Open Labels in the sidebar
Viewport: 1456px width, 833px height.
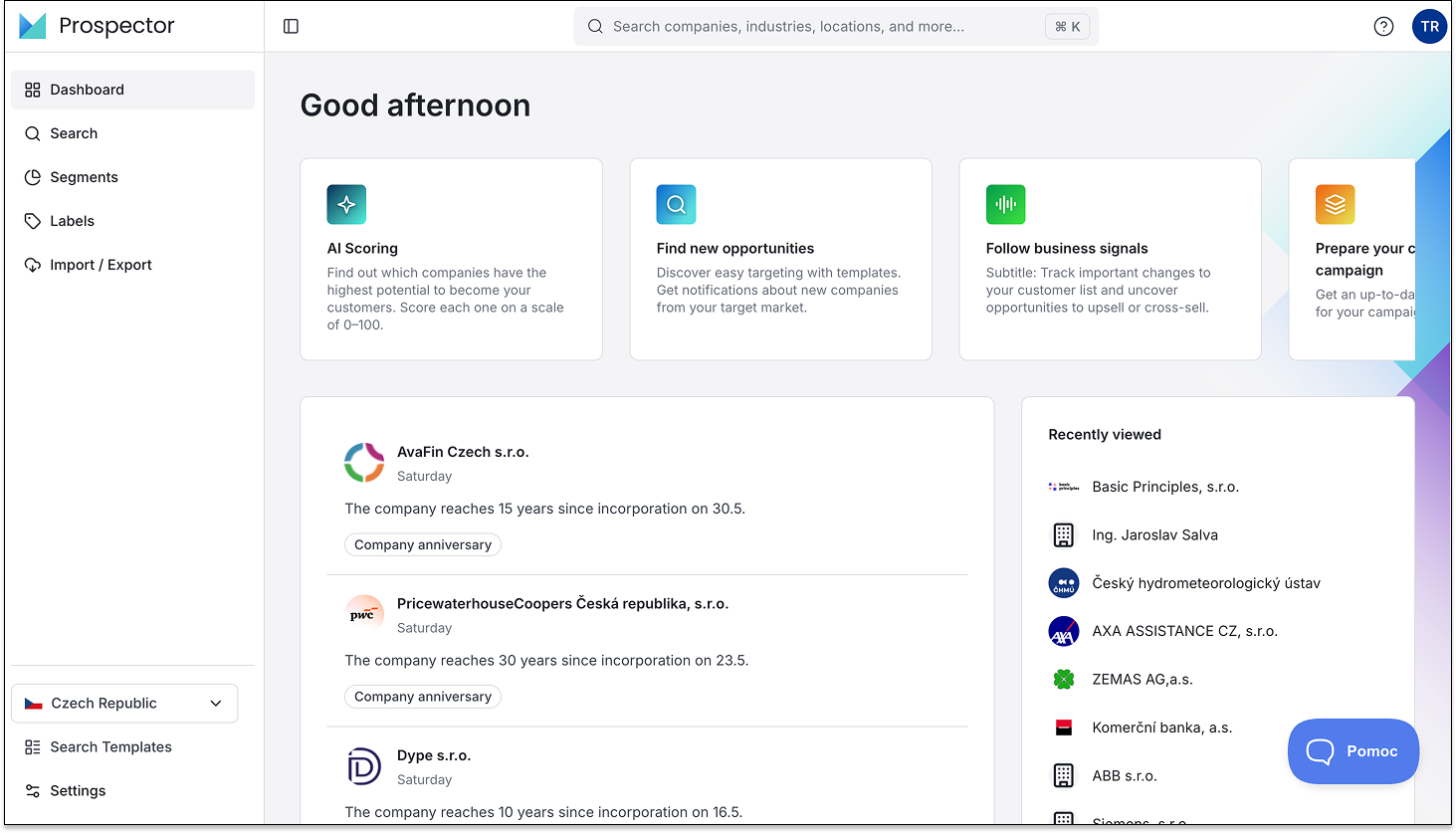click(132, 221)
